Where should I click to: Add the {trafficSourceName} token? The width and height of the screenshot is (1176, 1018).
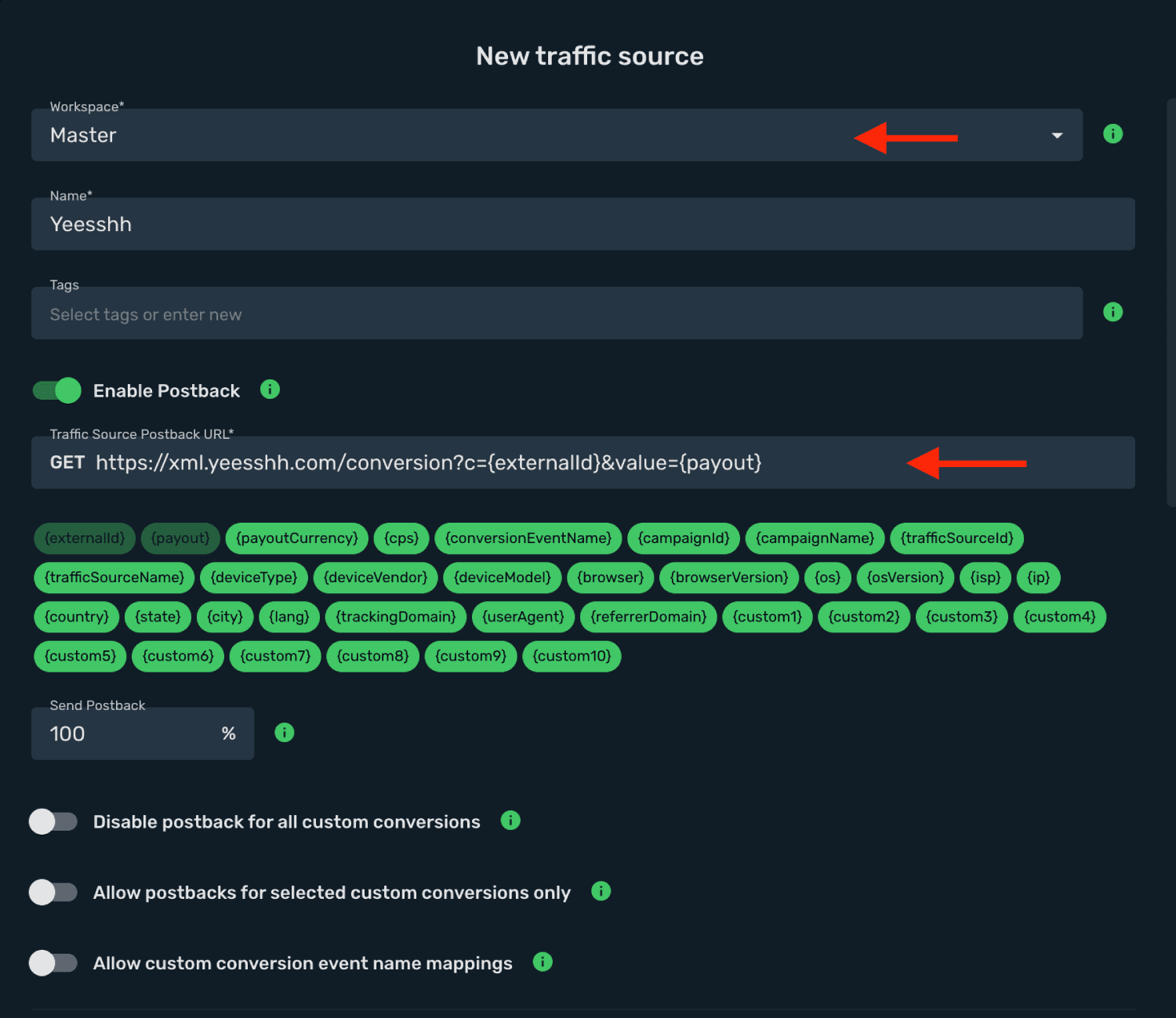point(114,578)
